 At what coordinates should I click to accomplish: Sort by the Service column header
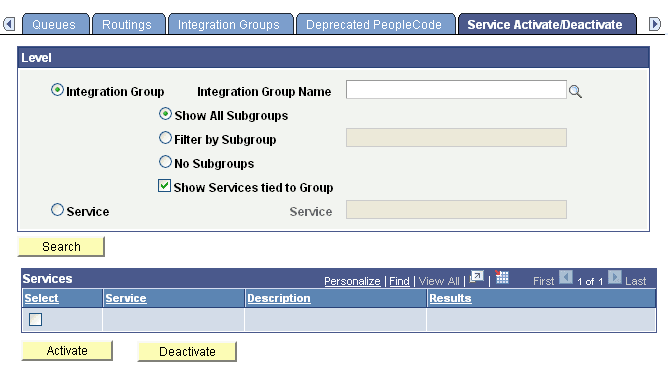126,298
